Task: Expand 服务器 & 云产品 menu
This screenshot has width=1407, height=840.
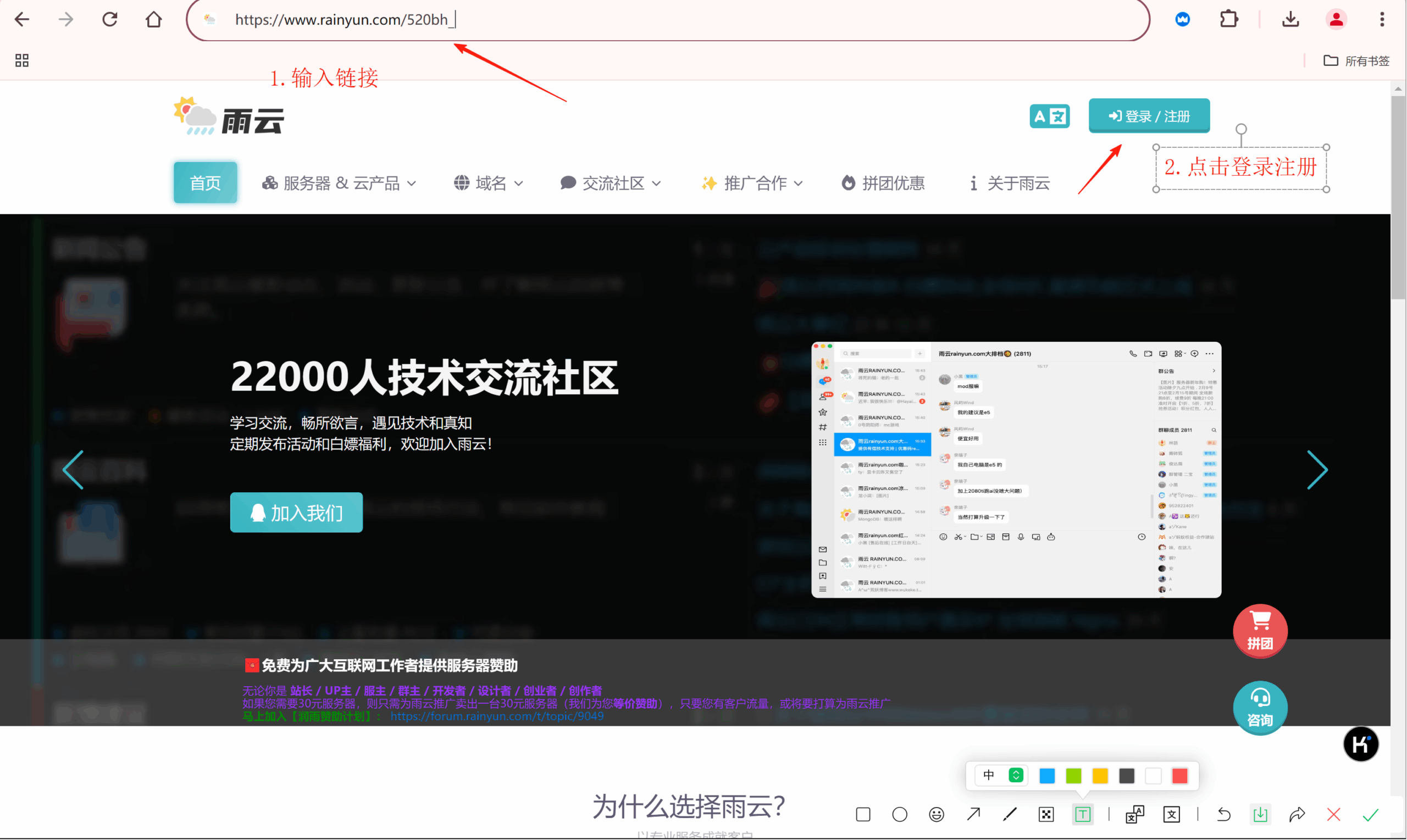Action: click(339, 183)
